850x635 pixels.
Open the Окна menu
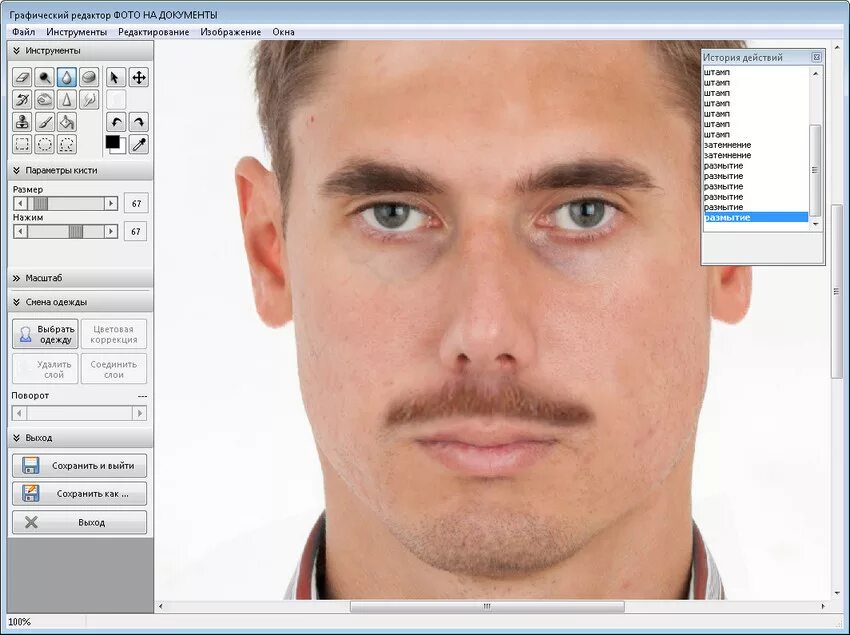pyautogui.click(x=283, y=32)
